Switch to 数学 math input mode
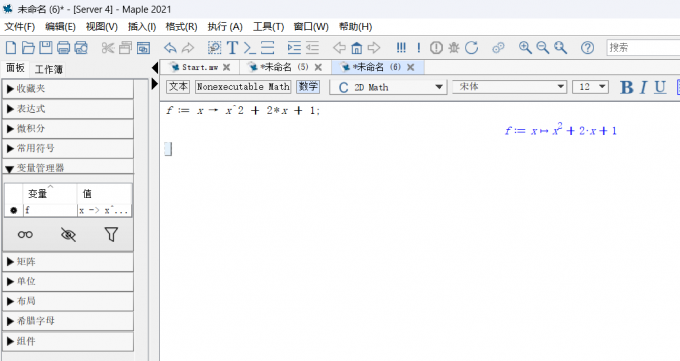 point(308,87)
